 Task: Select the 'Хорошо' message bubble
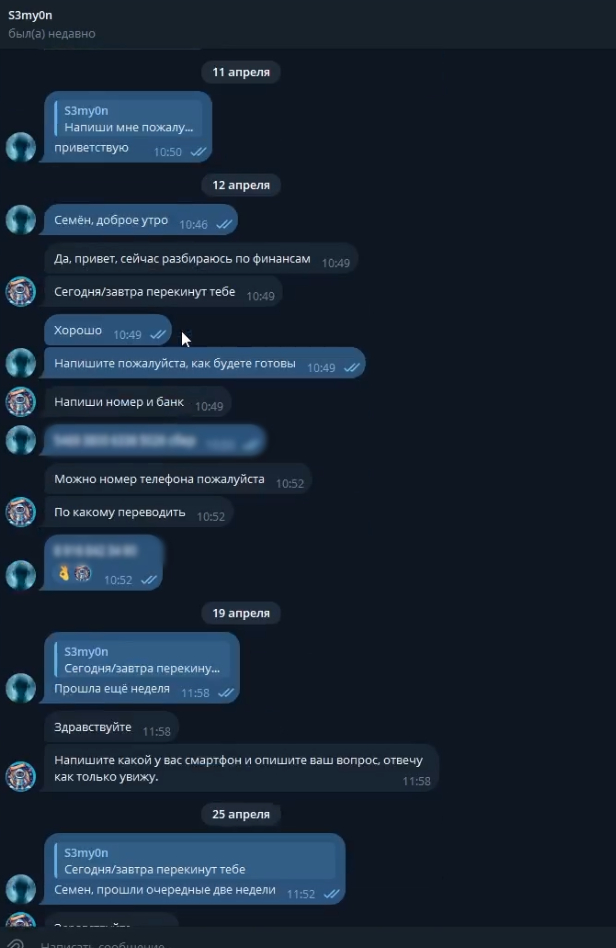point(108,331)
